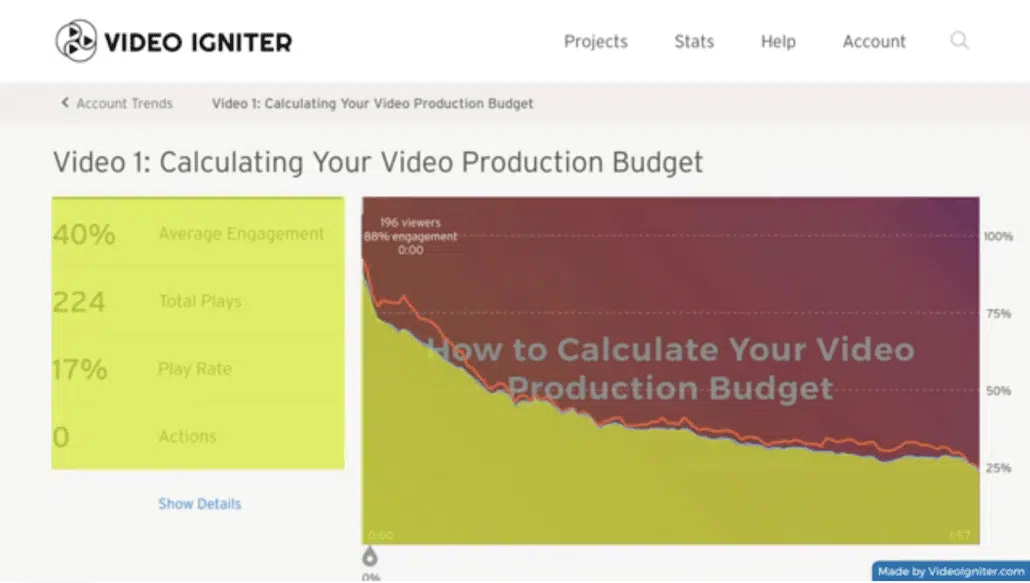The width and height of the screenshot is (1030, 583).
Task: Expand details with the Show Details control
Action: tap(199, 503)
